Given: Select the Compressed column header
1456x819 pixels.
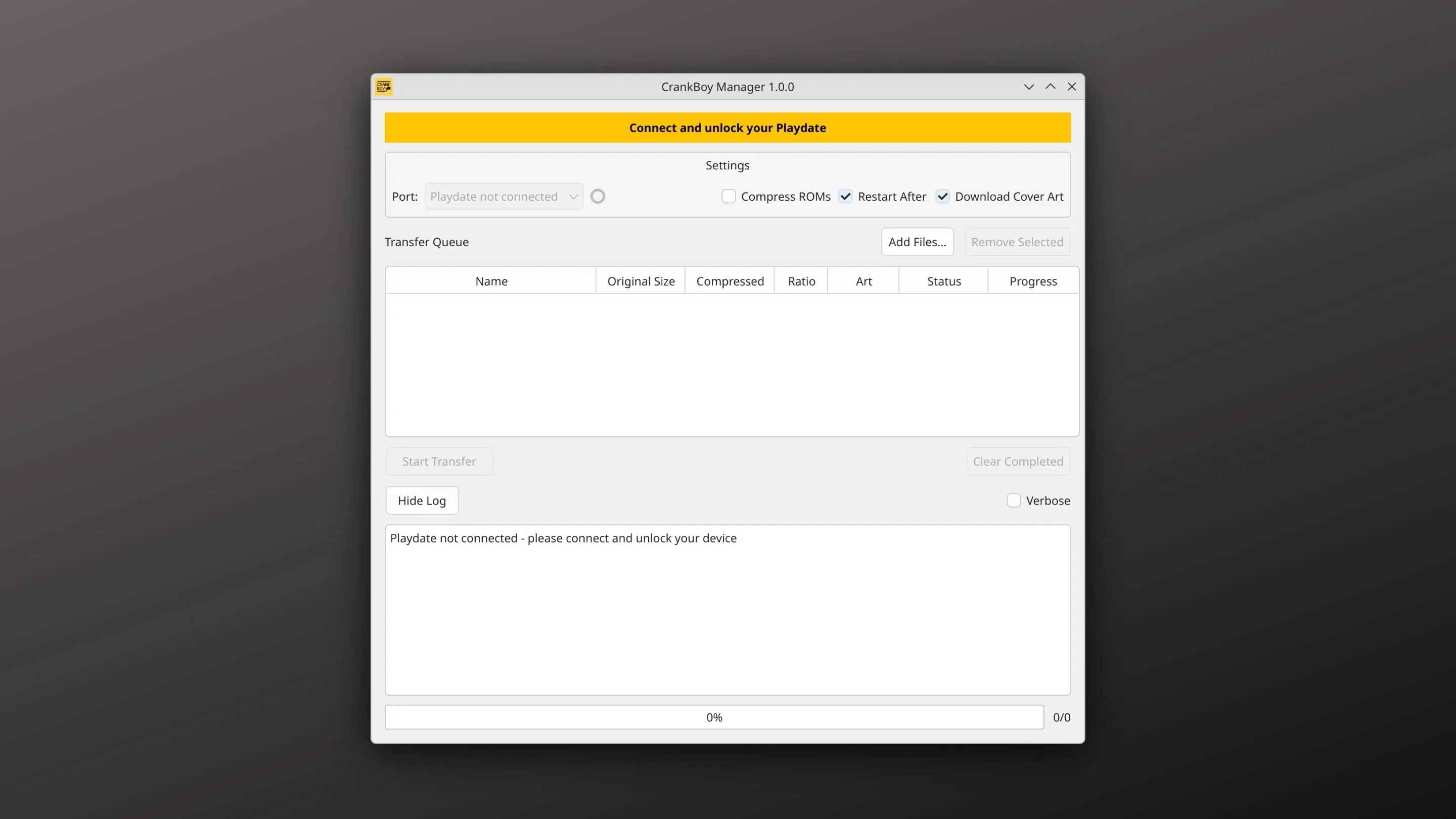Looking at the screenshot, I should pos(730,281).
